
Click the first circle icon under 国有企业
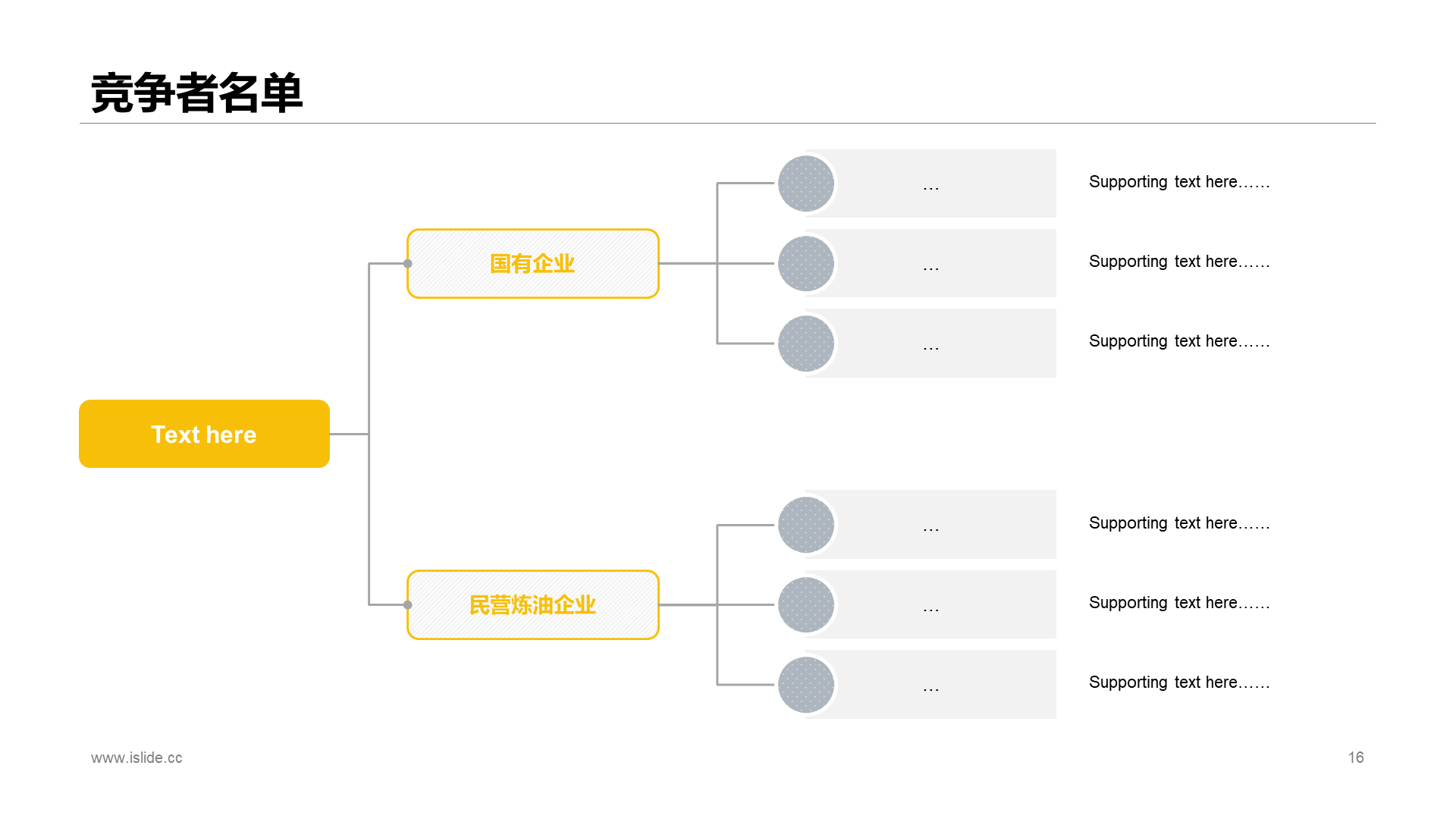[806, 184]
